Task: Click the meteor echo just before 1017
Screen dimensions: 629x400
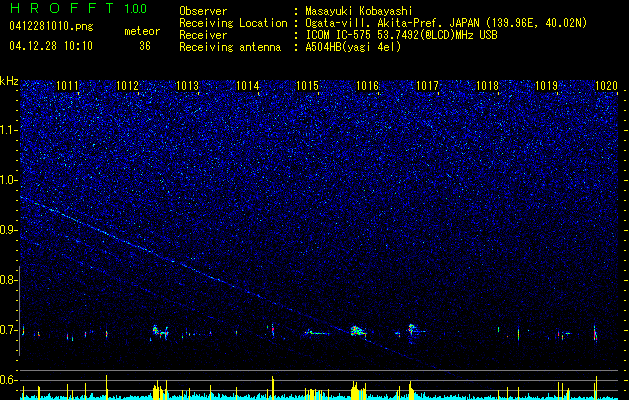Action: [x=412, y=330]
